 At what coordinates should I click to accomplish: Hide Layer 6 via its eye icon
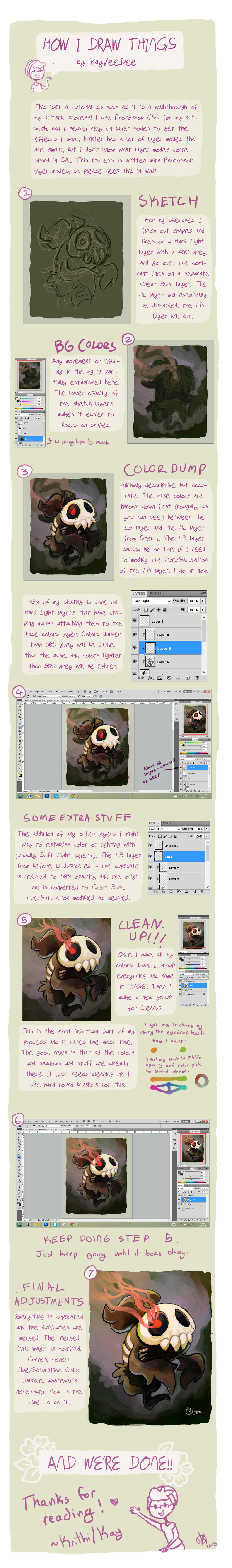135,662
